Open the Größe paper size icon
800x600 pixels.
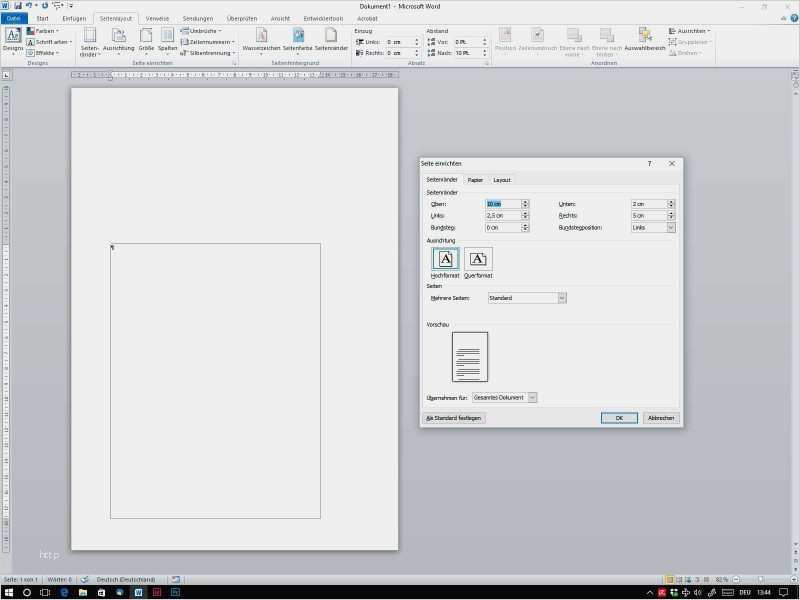146,41
